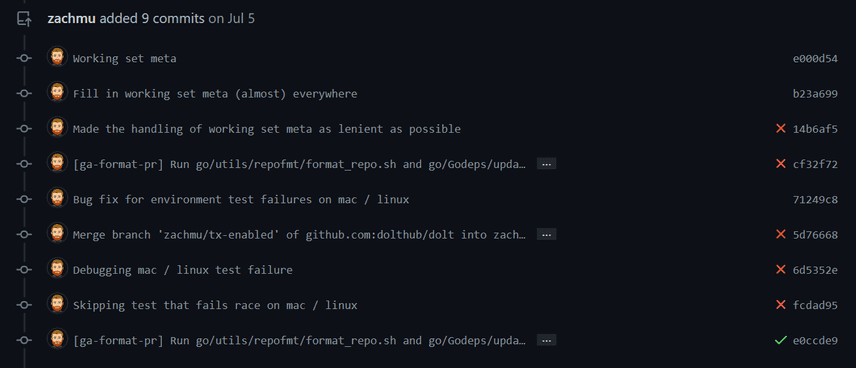Click the failed check icon next to 5d76668

(780, 234)
